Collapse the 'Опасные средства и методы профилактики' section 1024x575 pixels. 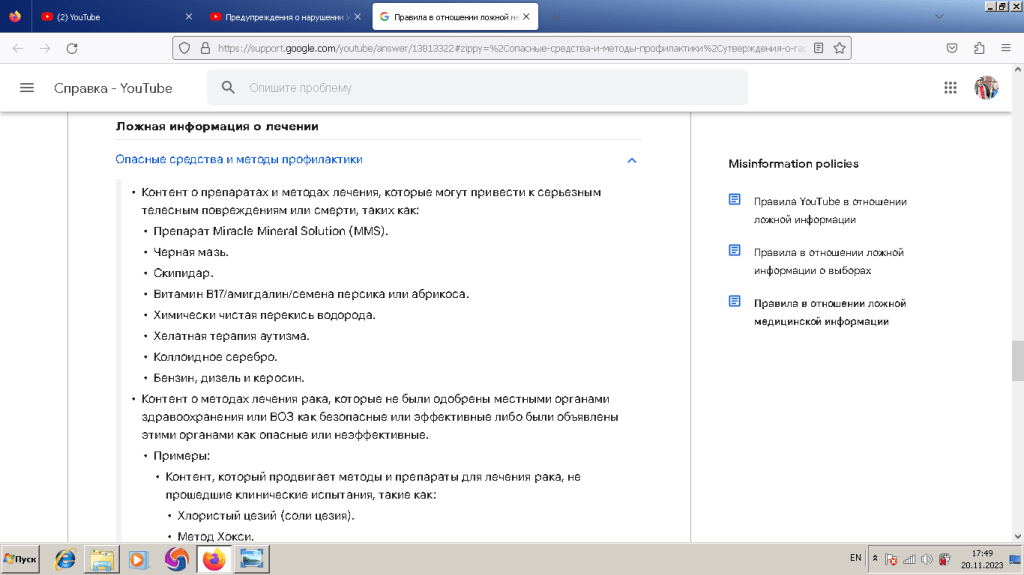pos(631,160)
